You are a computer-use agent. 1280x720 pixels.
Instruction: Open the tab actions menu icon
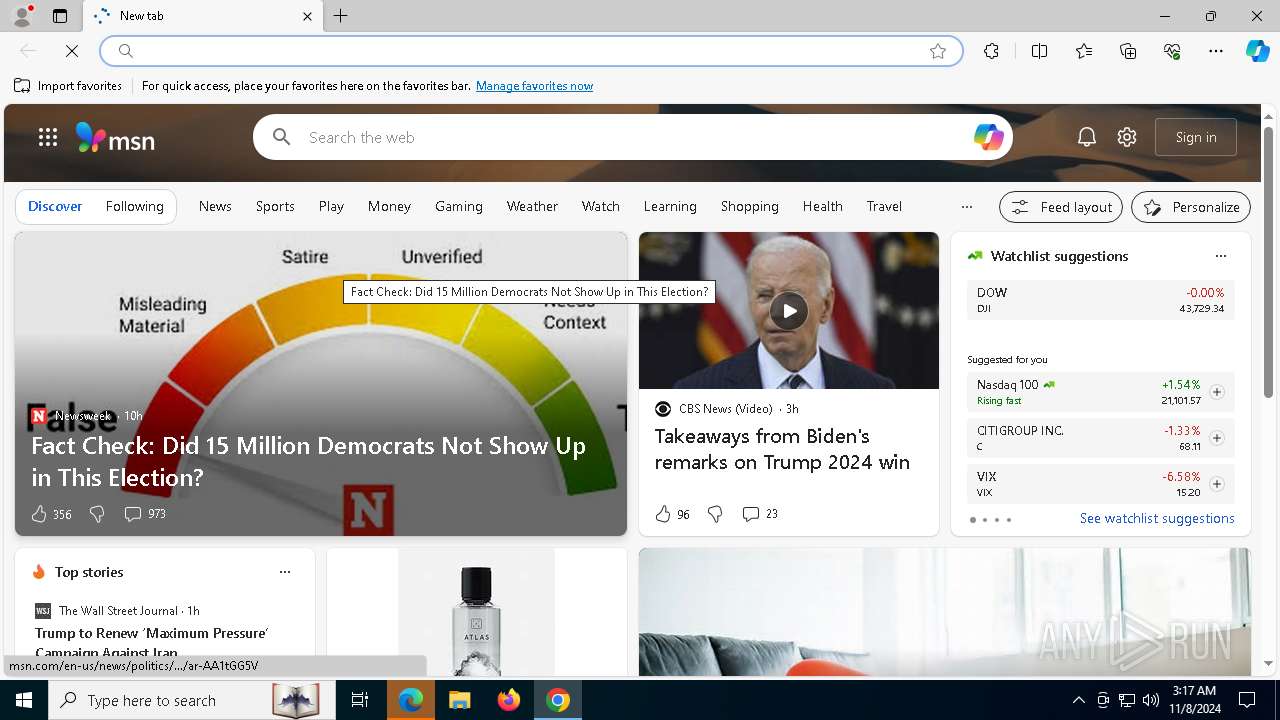tap(60, 16)
